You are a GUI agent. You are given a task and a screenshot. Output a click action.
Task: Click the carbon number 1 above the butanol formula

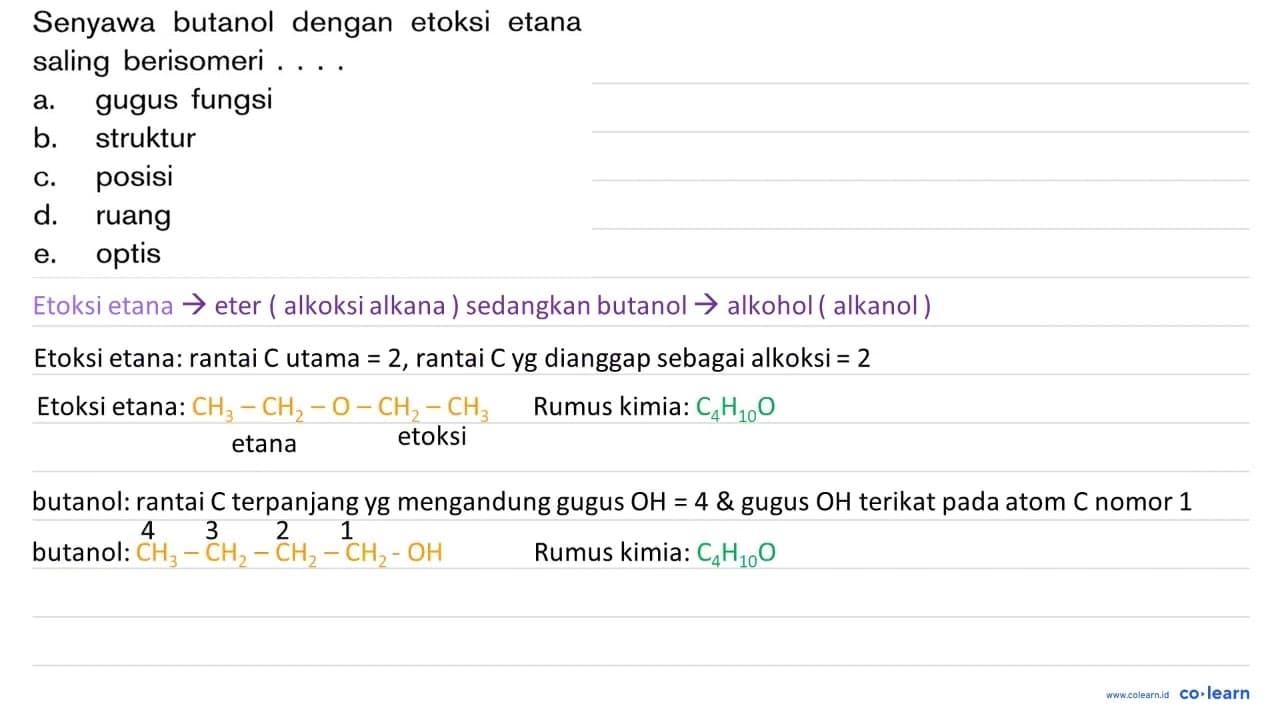click(347, 529)
